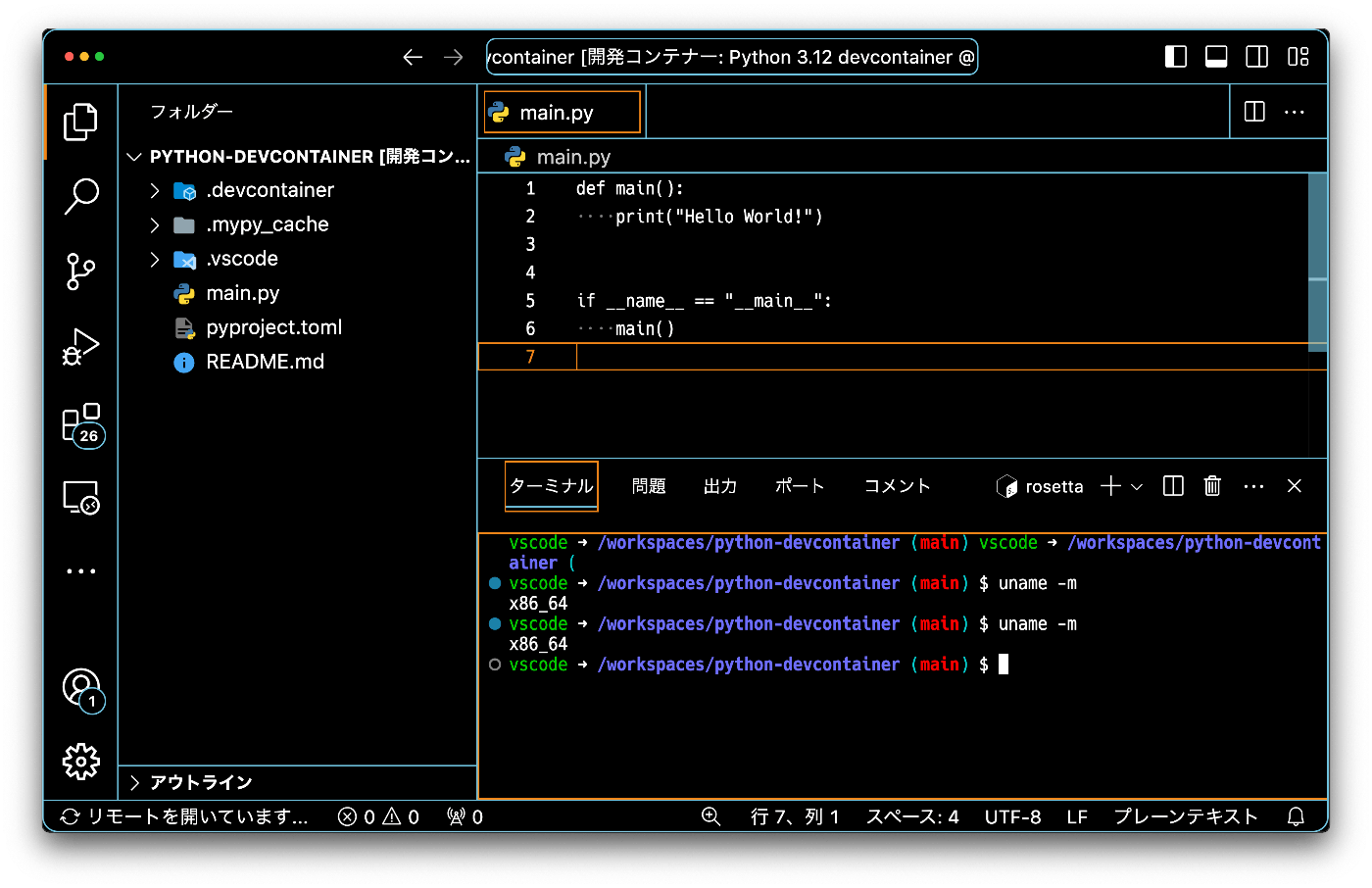Open the new terminal profile dropdown
This screenshot has height=888, width=1372.
coord(1137,486)
